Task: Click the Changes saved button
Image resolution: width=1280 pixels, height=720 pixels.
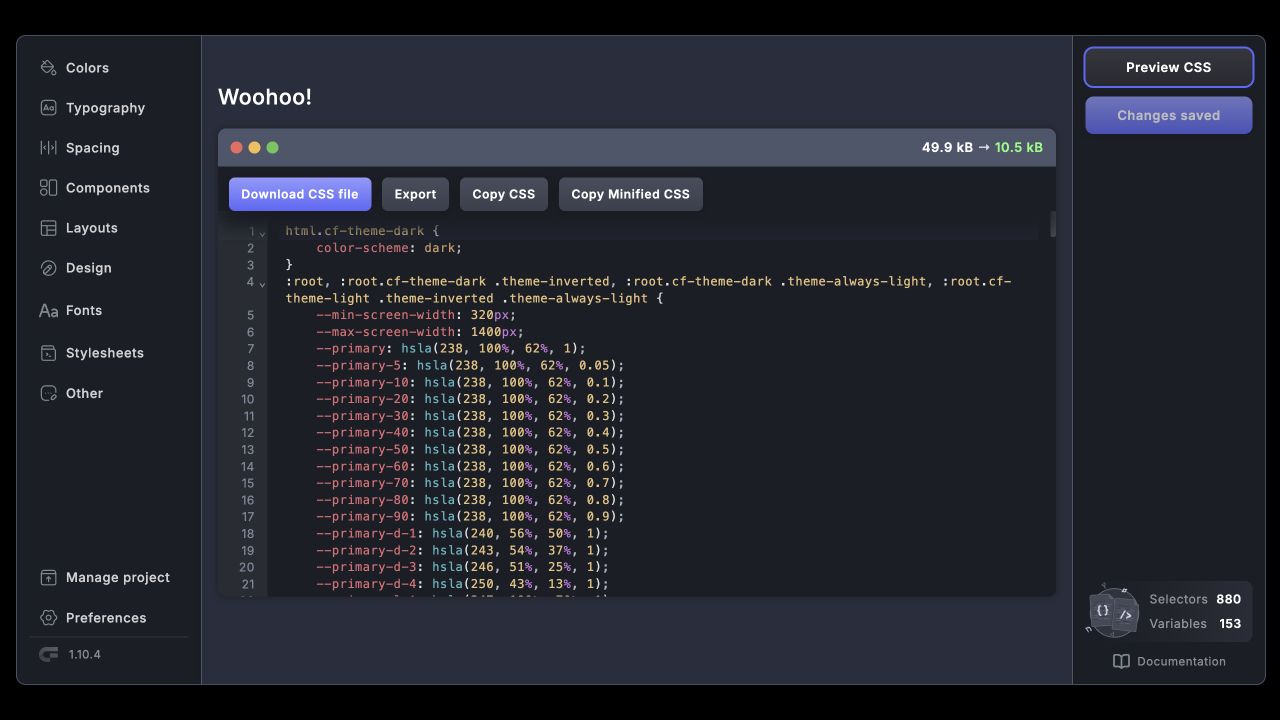Action: point(1169,115)
